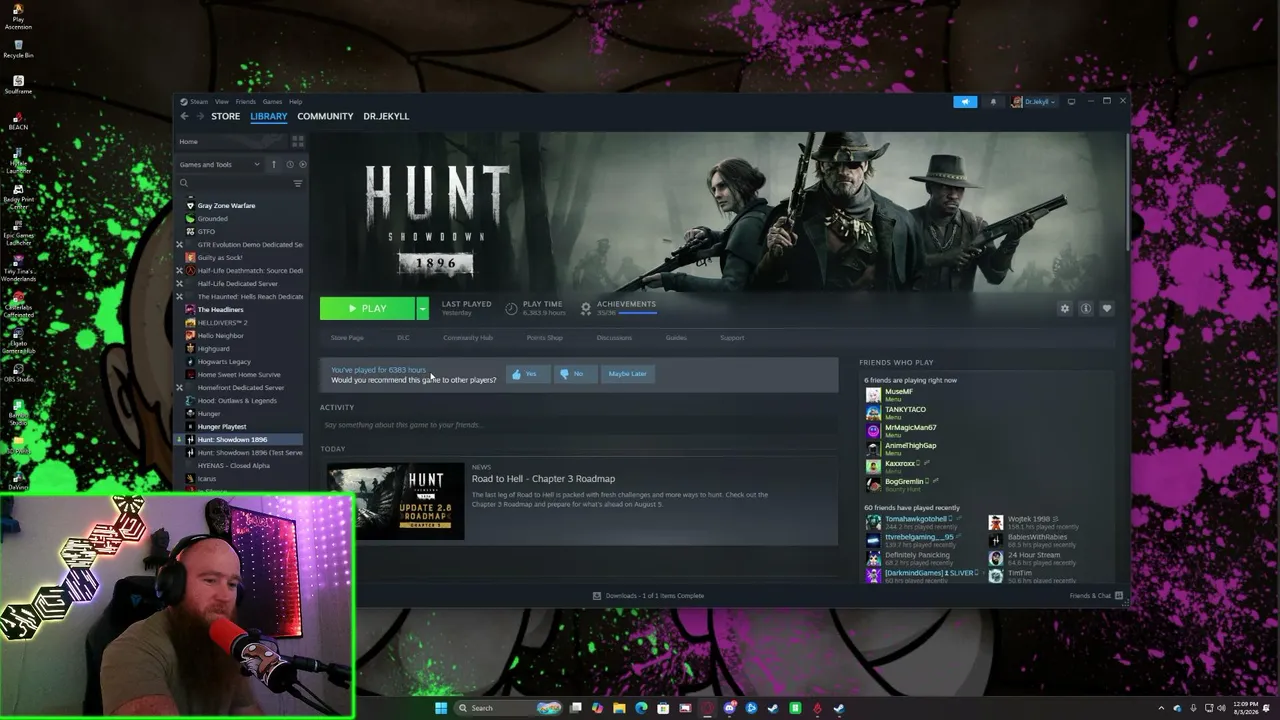Open the Community Hub link
The width and height of the screenshot is (1280, 720).
point(468,338)
